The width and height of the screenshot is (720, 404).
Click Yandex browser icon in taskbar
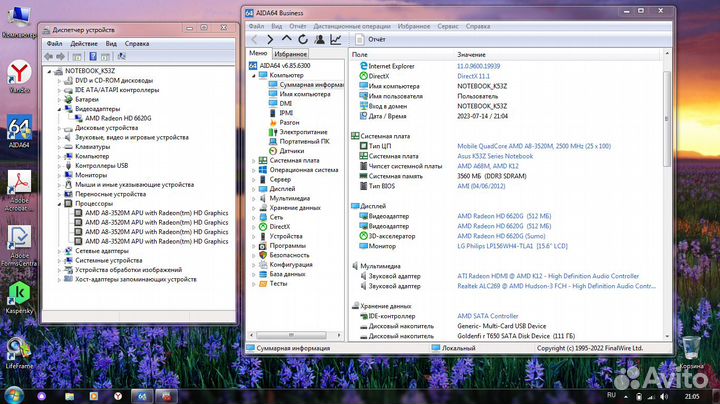click(x=118, y=396)
